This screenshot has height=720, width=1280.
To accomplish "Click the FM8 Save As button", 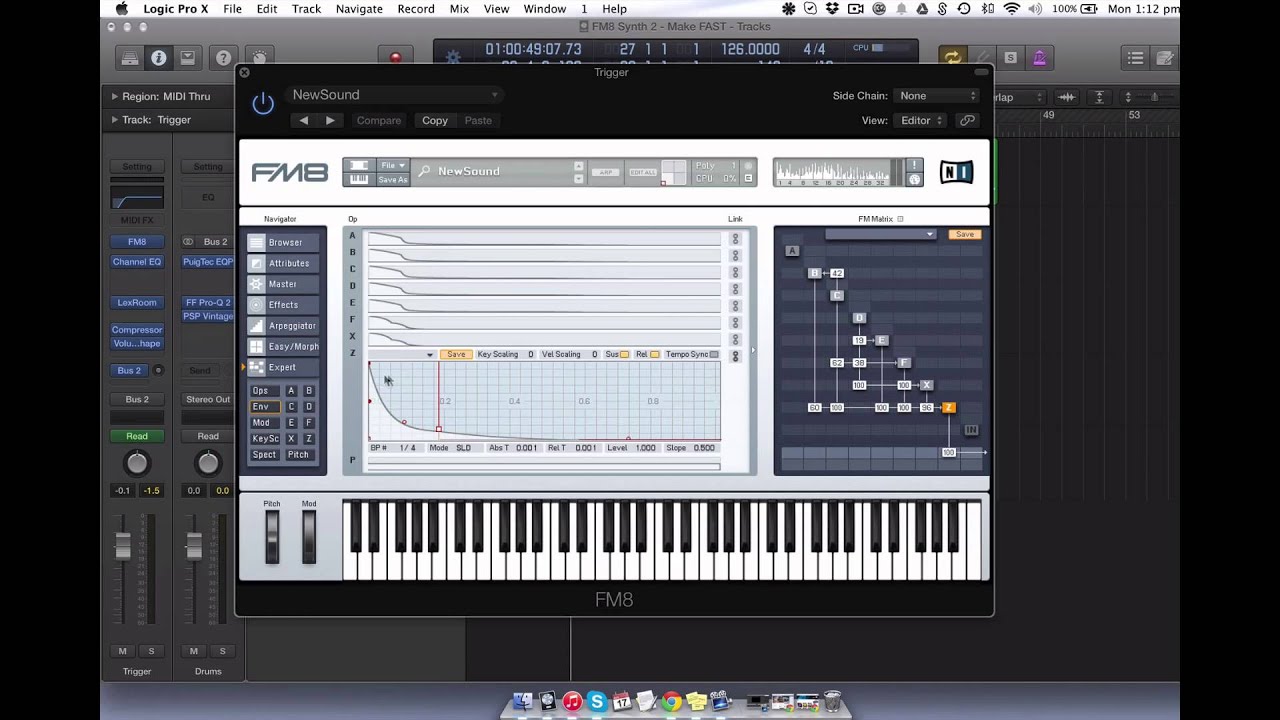I will click(392, 179).
